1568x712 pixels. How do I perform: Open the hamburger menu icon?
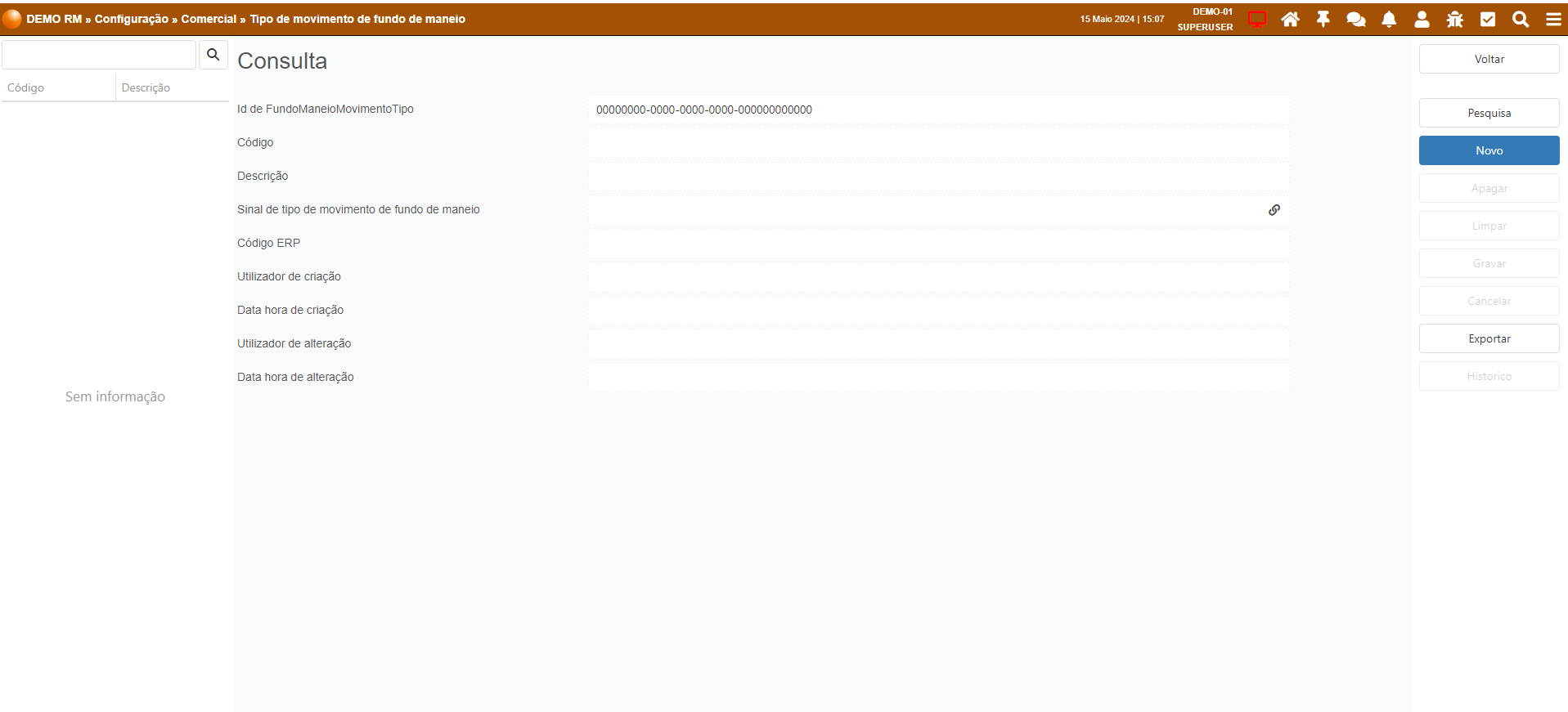[1553, 19]
